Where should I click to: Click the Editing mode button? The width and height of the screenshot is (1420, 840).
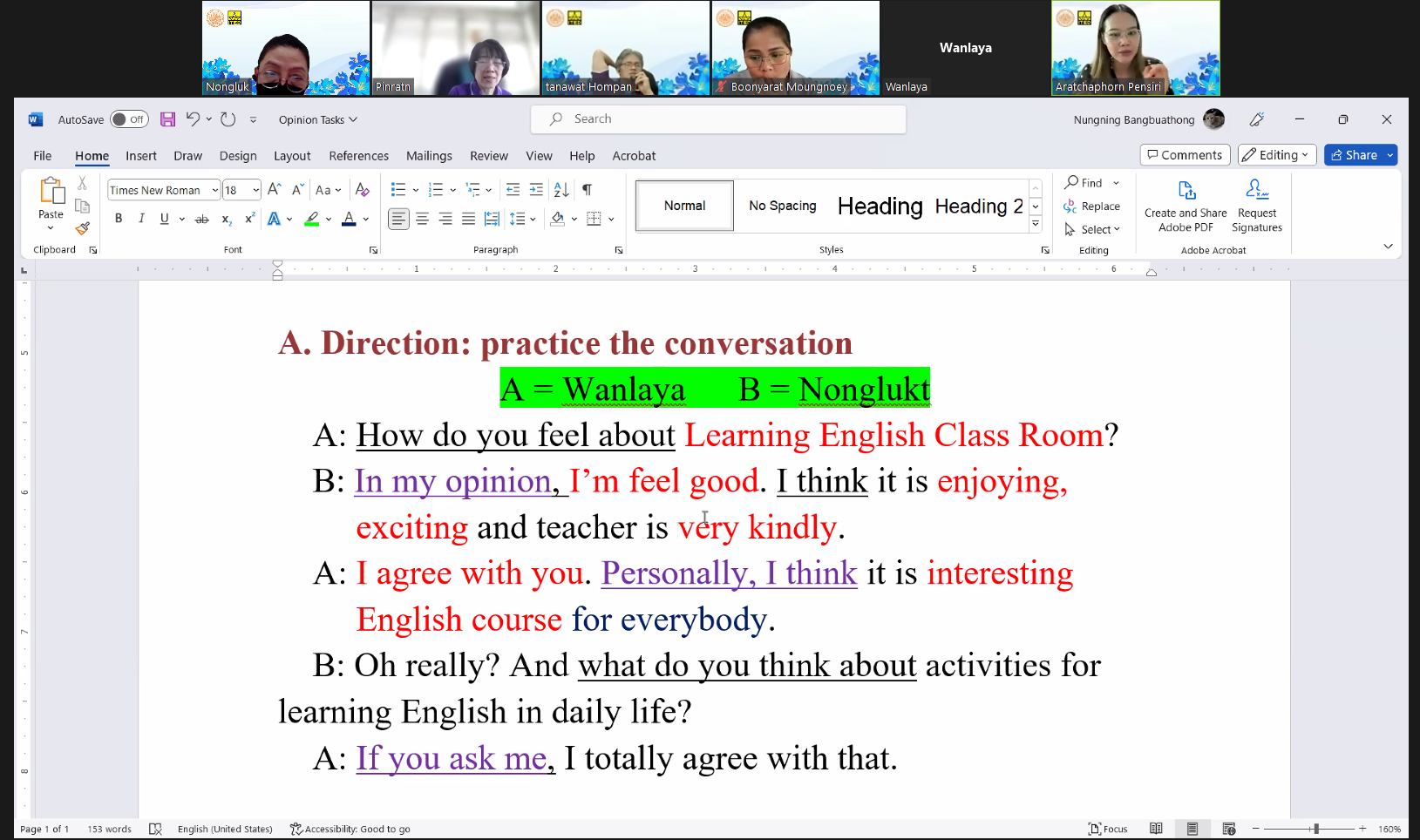coord(1276,154)
